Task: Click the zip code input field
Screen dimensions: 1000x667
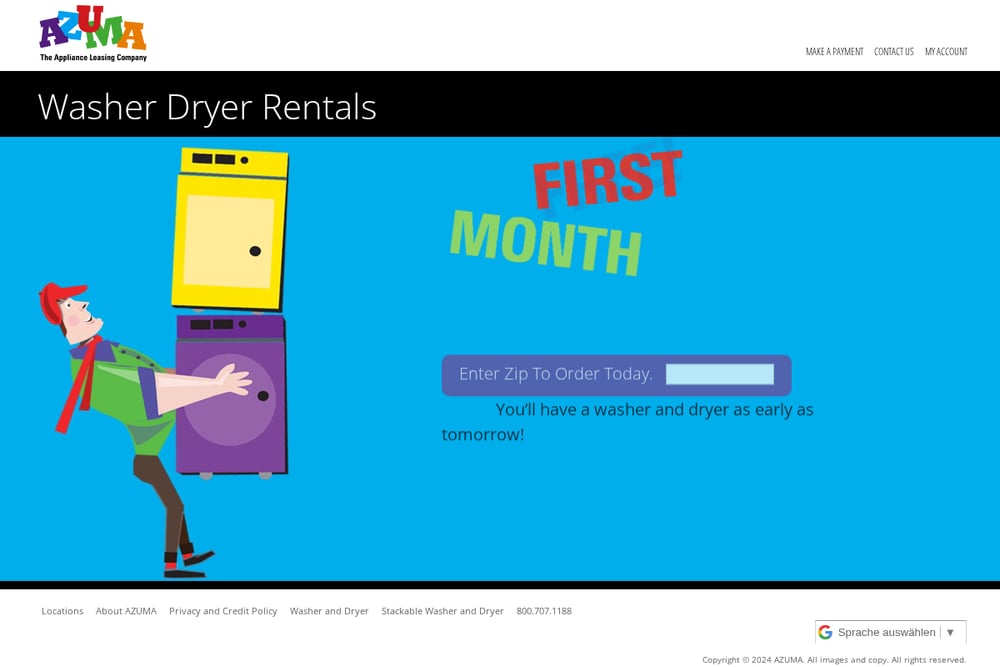Action: click(x=719, y=374)
